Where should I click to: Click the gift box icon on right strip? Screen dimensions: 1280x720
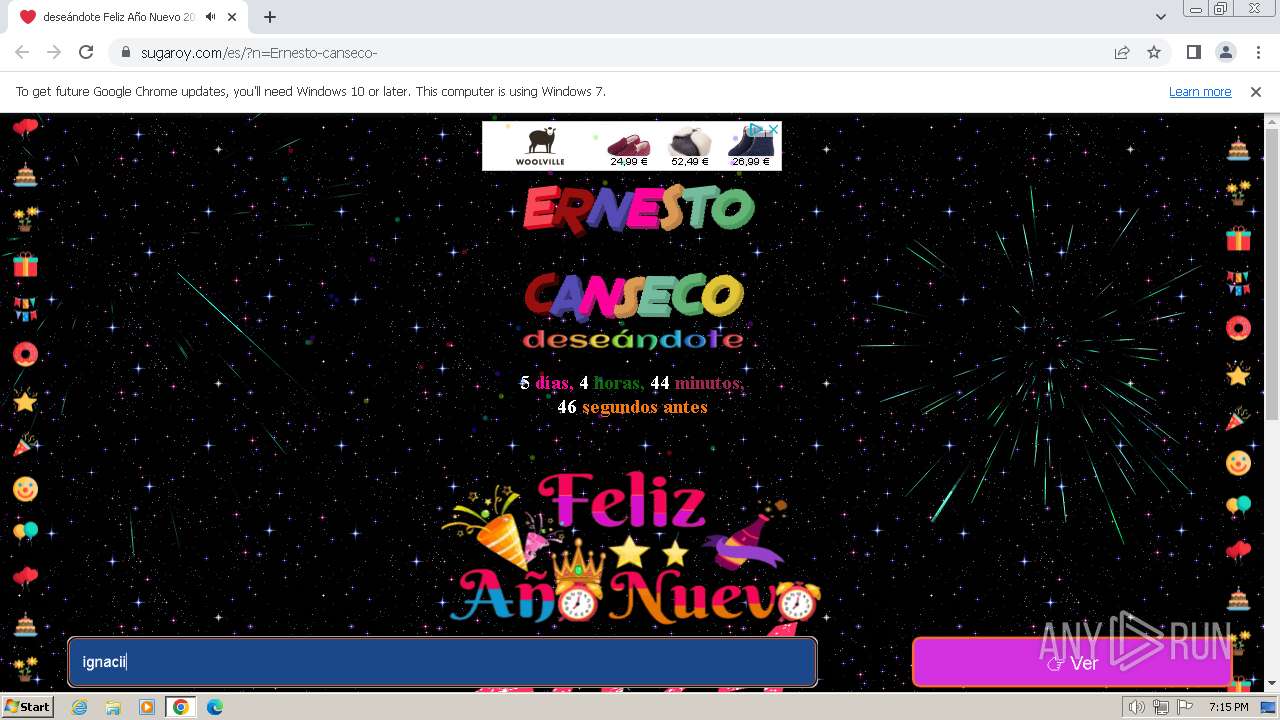click(1238, 238)
